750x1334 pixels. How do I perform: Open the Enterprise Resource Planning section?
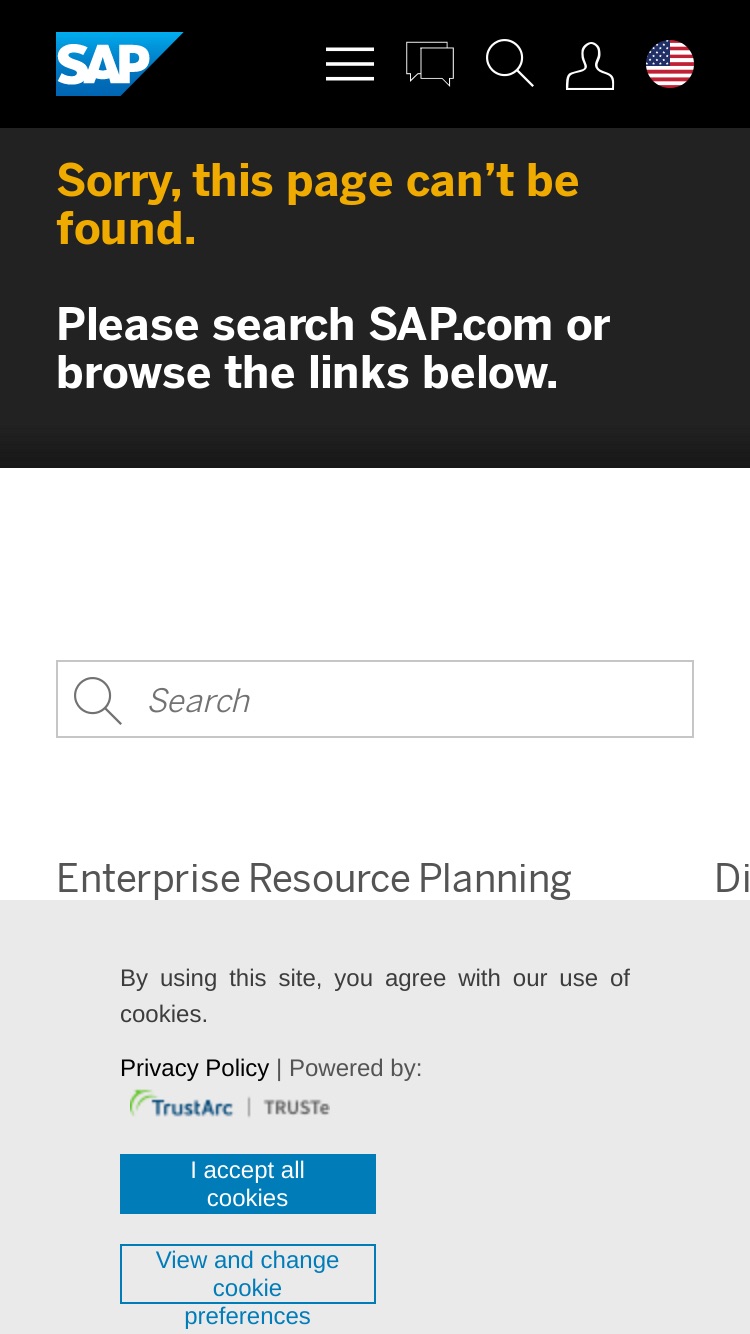click(x=314, y=878)
